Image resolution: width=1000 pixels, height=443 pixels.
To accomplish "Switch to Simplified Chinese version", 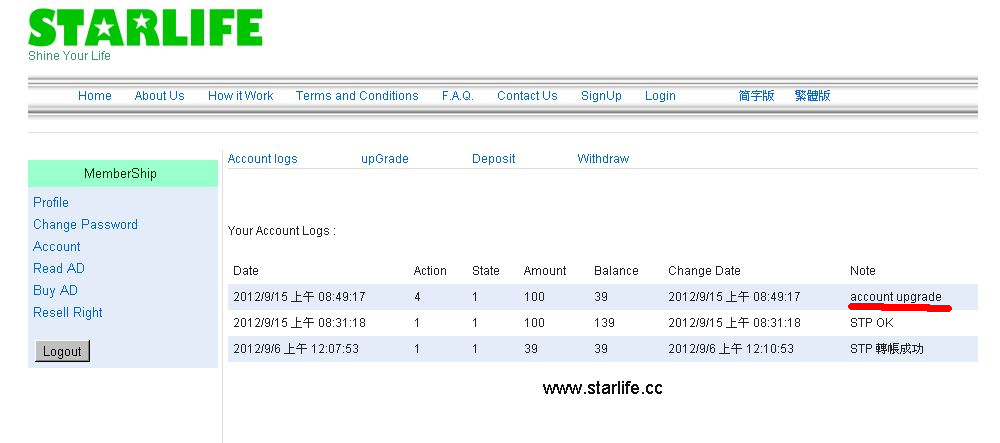I will tap(756, 96).
